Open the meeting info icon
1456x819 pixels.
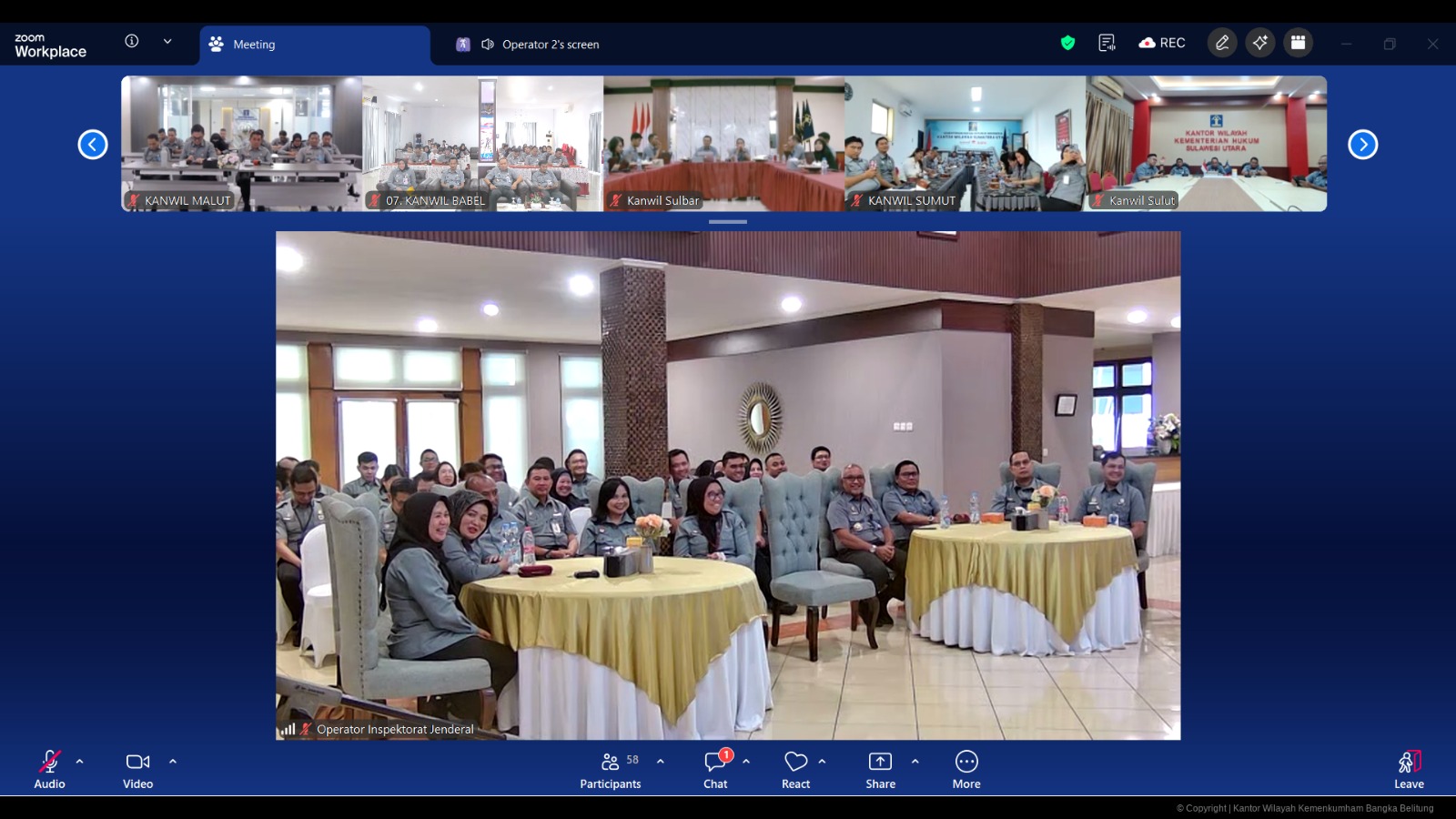[x=132, y=41]
